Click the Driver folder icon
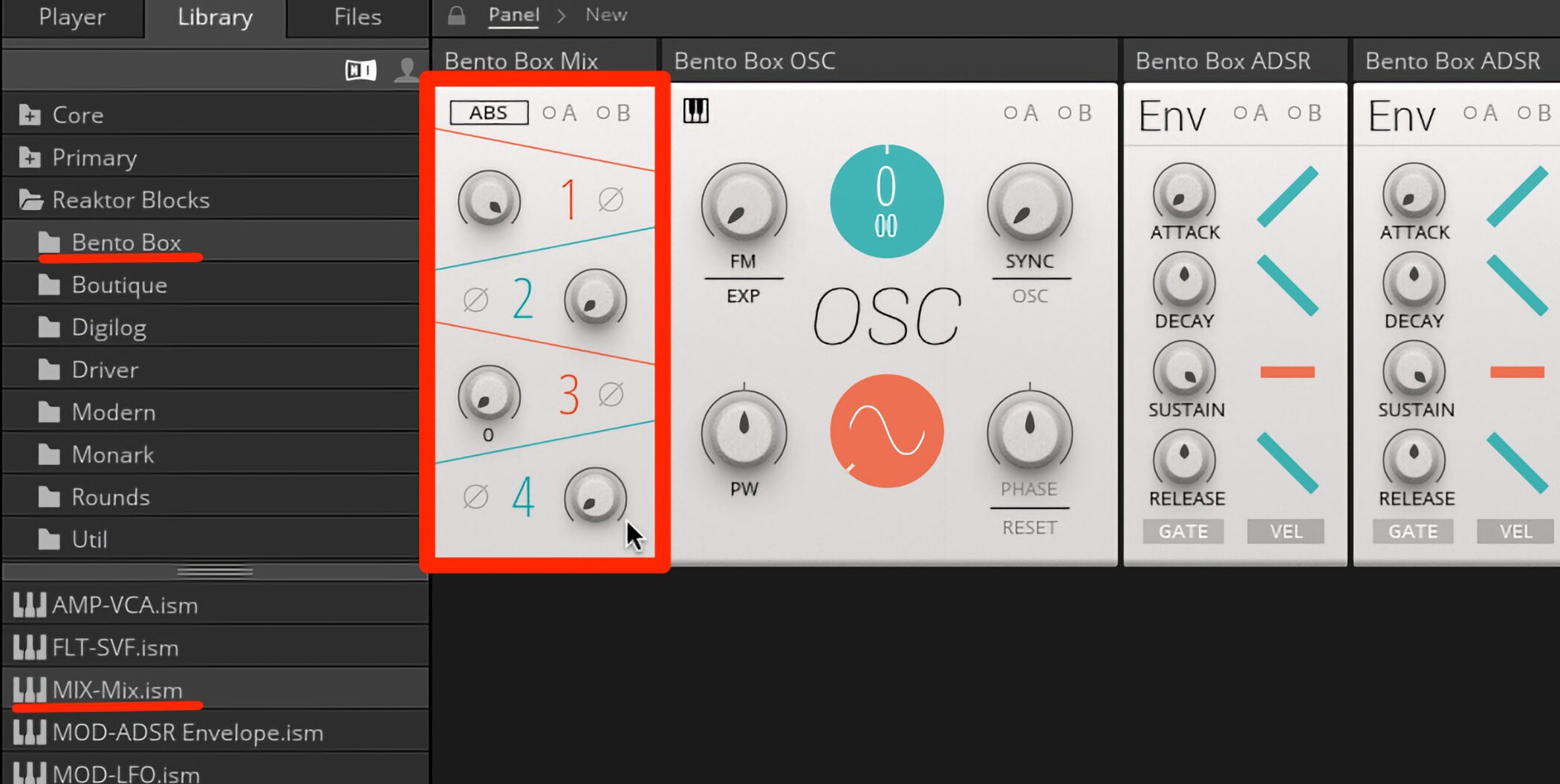 pos(49,370)
